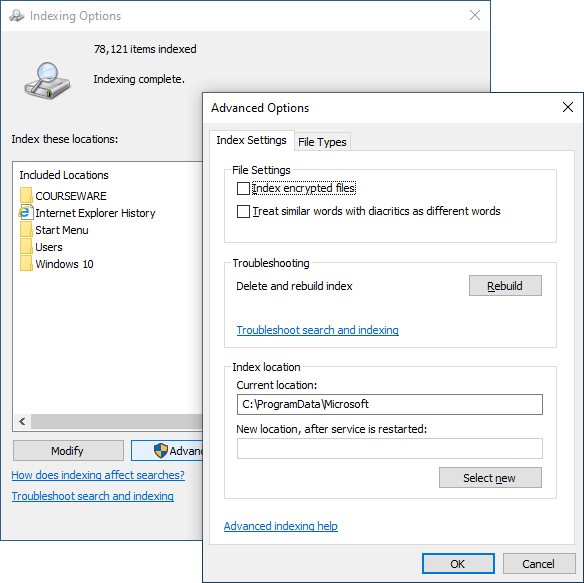
Task: Click the Internet Explorer History icon
Action: click(26, 212)
